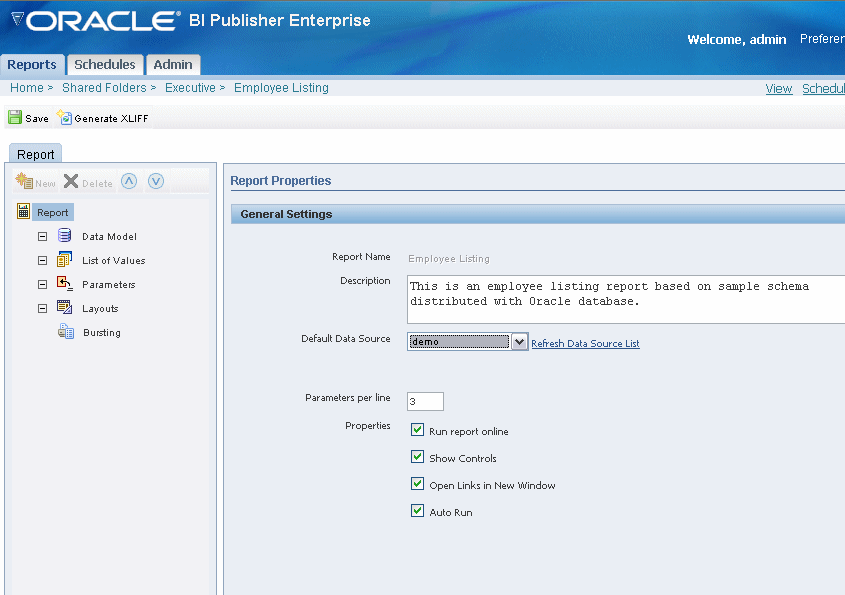Select Layouts tree item label
The width and height of the screenshot is (845, 595).
[100, 309]
